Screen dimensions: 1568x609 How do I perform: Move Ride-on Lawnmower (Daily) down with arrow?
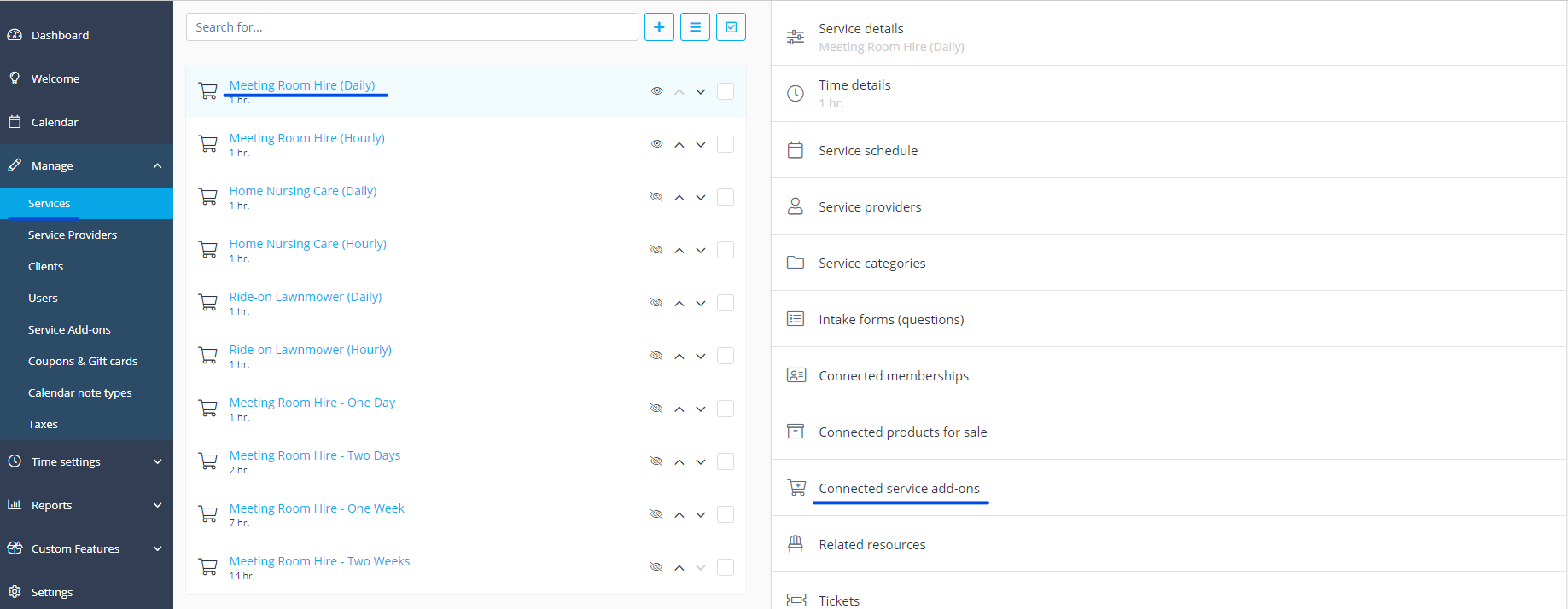click(701, 304)
